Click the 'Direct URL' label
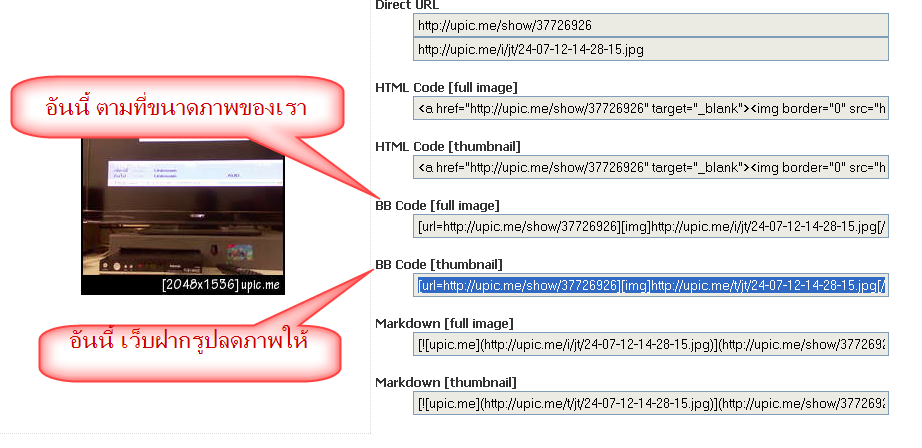 407,5
